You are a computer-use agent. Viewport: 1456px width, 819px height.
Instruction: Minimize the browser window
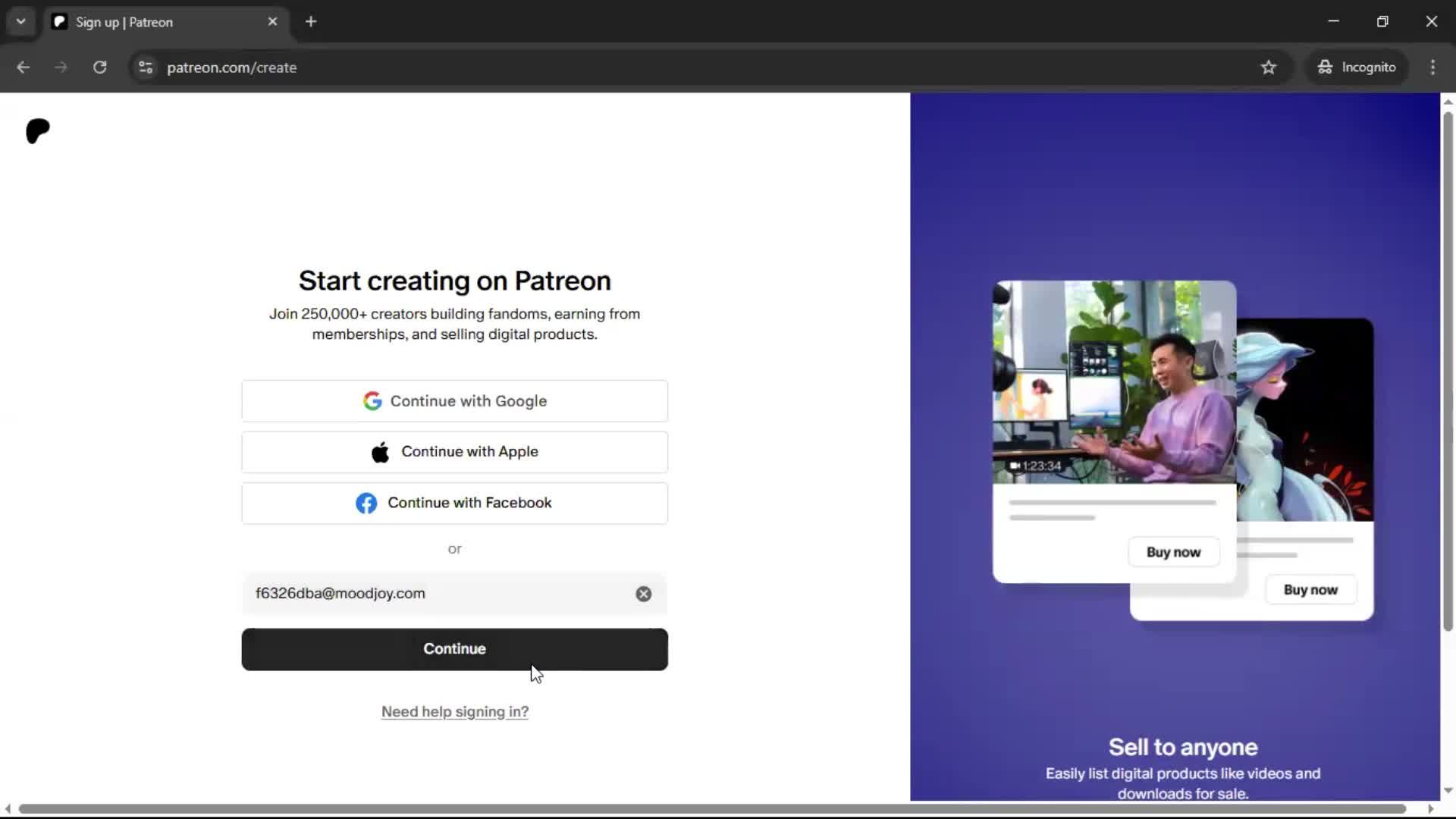1334,21
